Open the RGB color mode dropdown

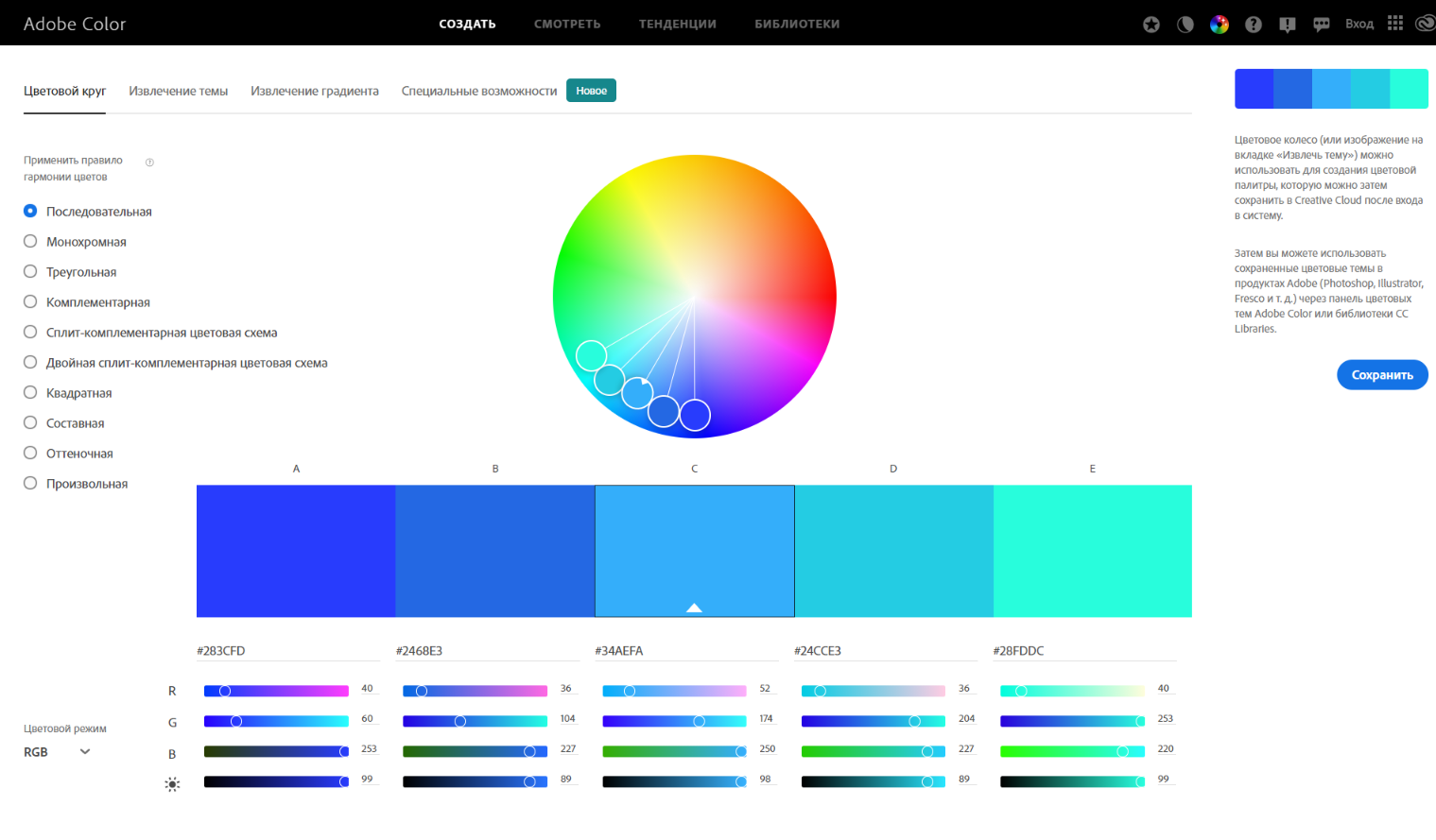click(x=57, y=752)
